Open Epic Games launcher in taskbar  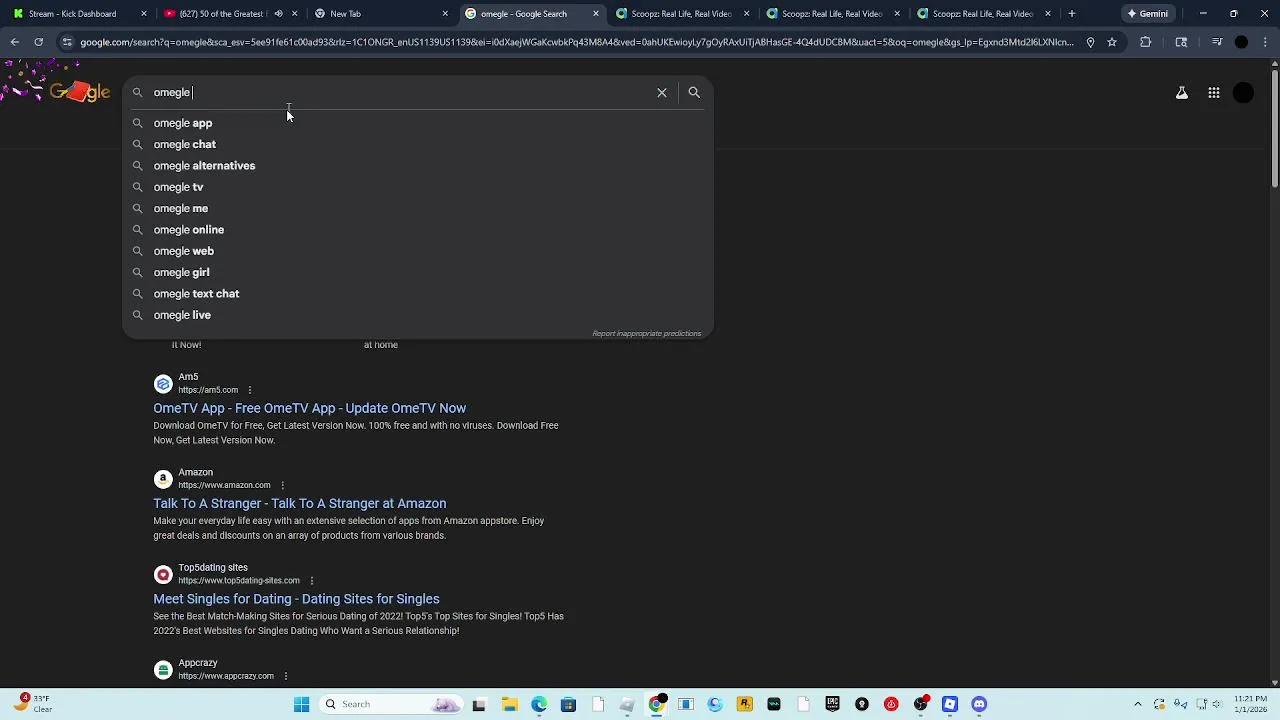point(832,704)
